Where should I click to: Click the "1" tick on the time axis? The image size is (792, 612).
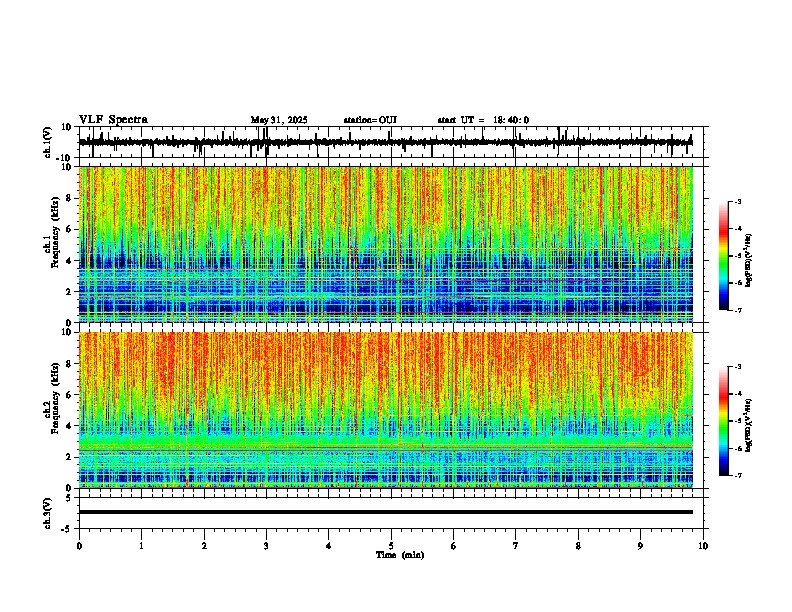pos(141,546)
